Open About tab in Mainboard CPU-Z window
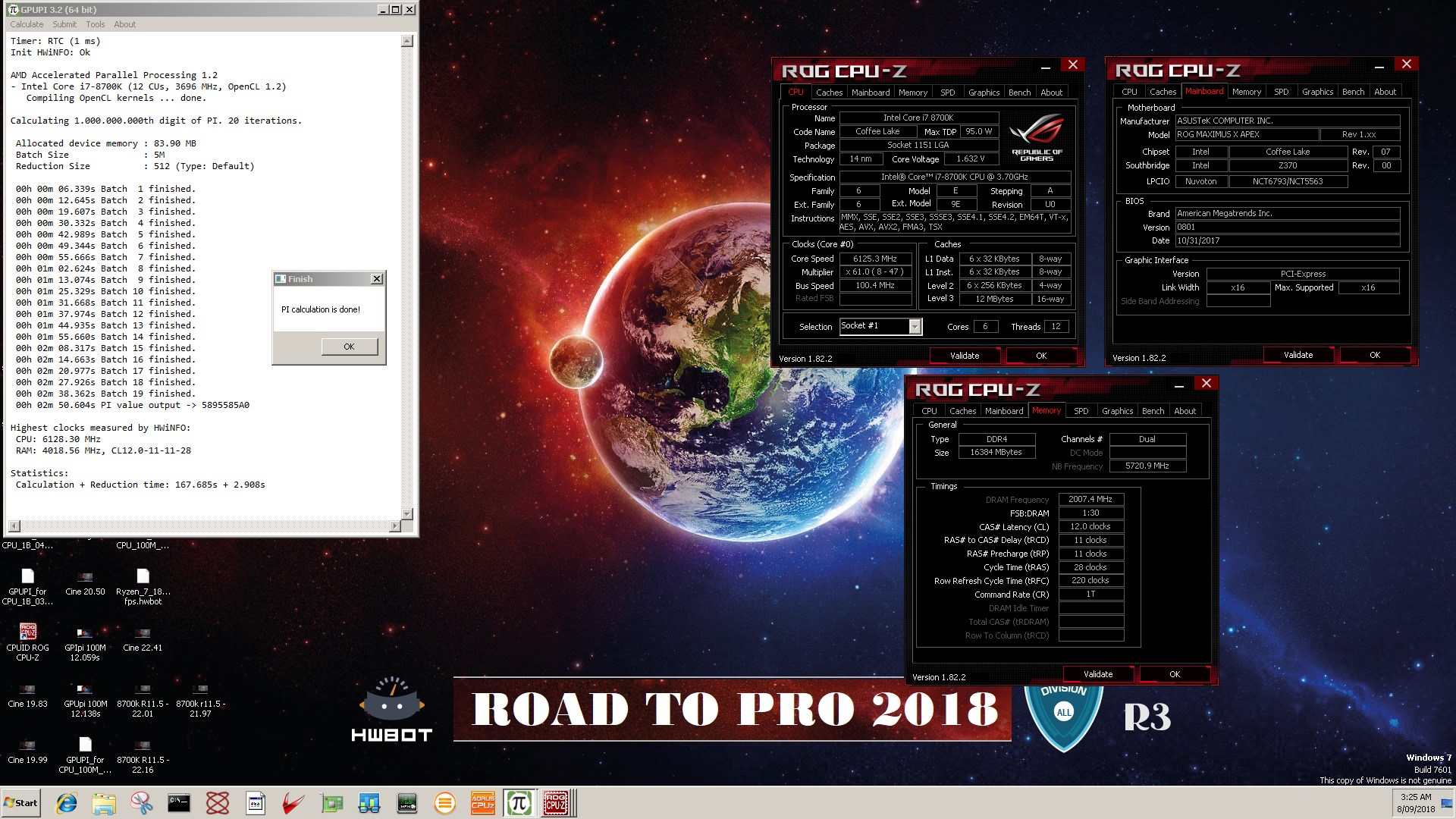1456x819 pixels. [x=1385, y=92]
